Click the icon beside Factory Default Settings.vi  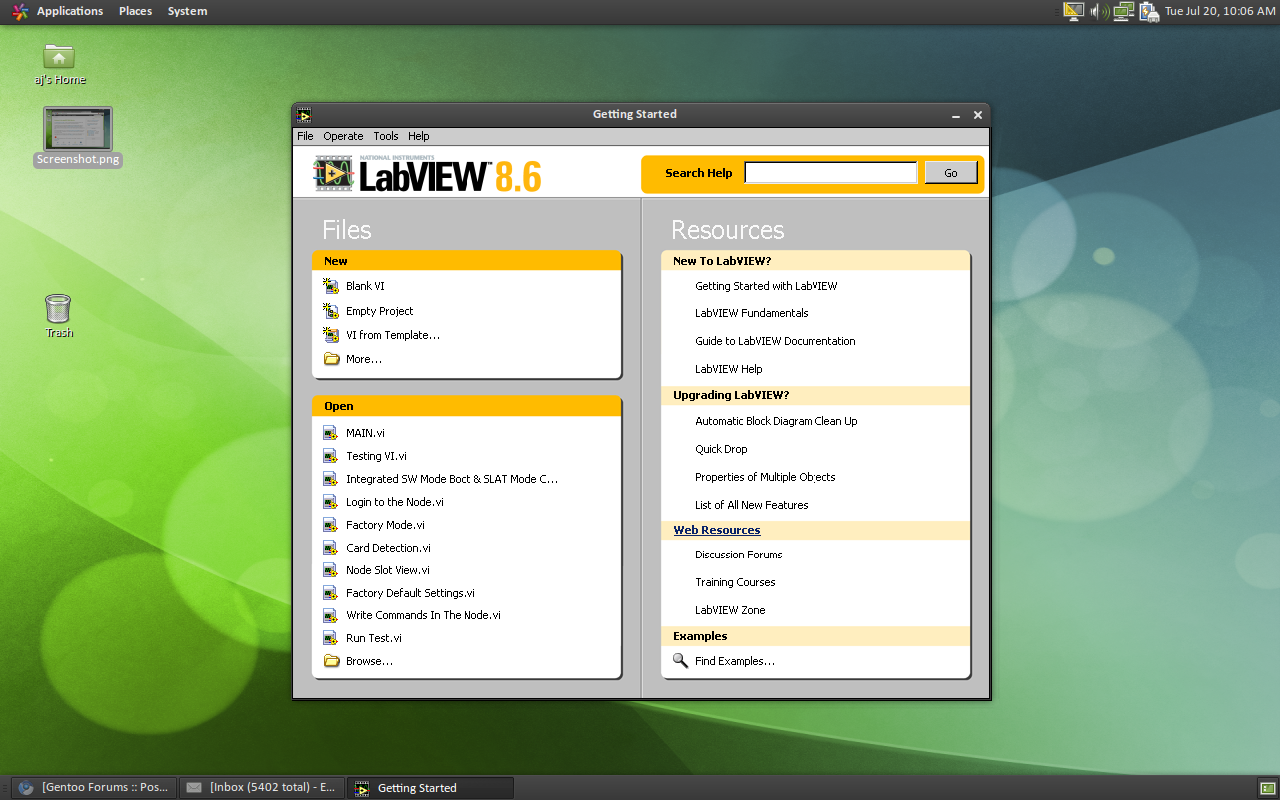click(x=331, y=593)
